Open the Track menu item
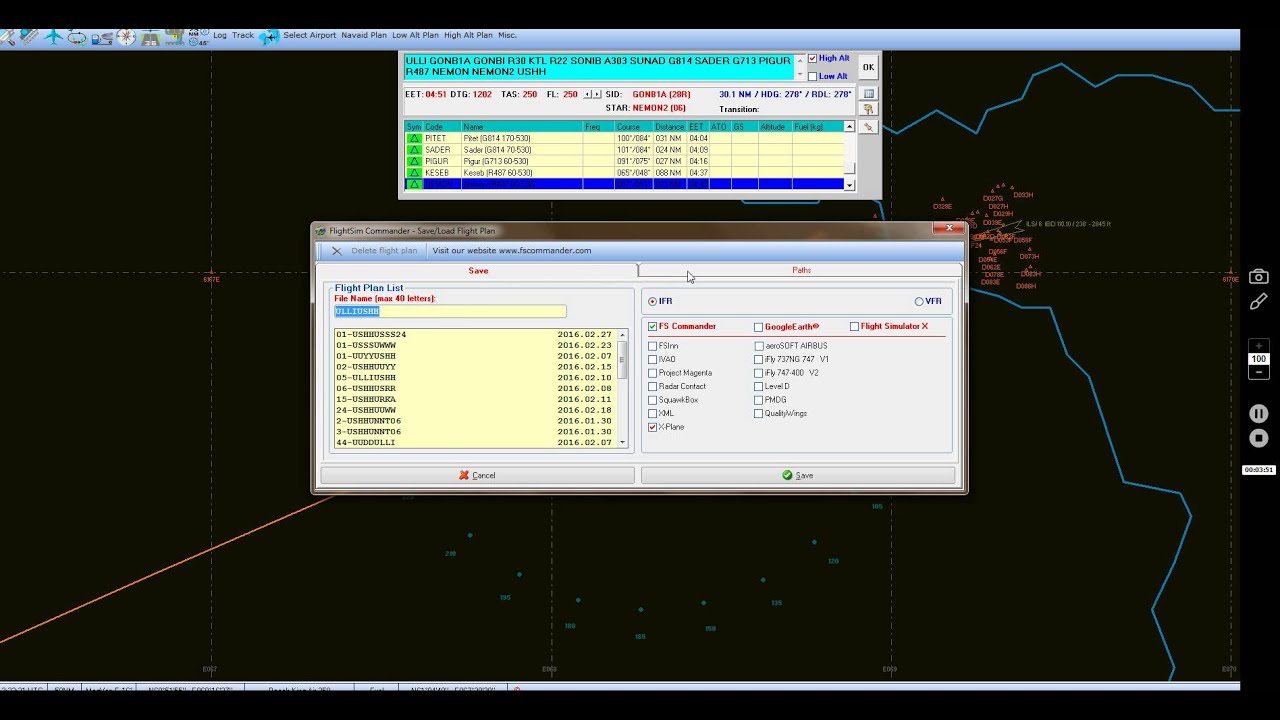The width and height of the screenshot is (1280, 720). pyautogui.click(x=243, y=35)
